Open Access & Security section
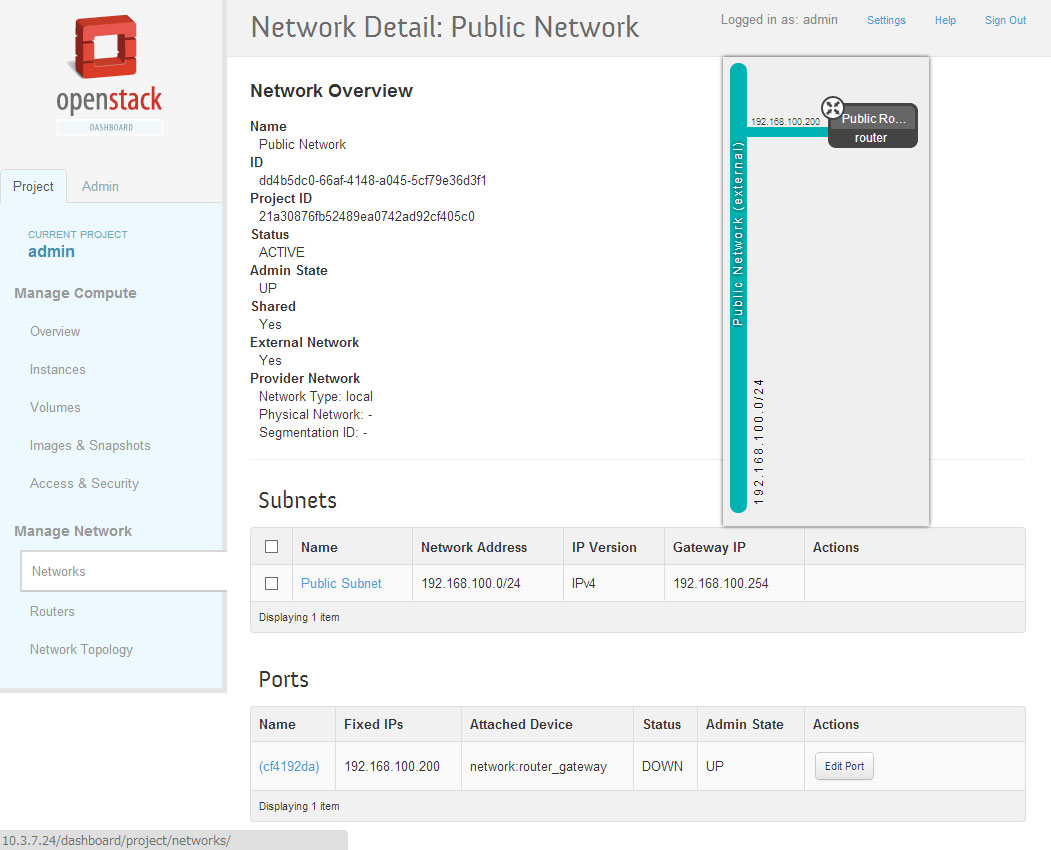This screenshot has height=850, width=1051. pos(84,483)
